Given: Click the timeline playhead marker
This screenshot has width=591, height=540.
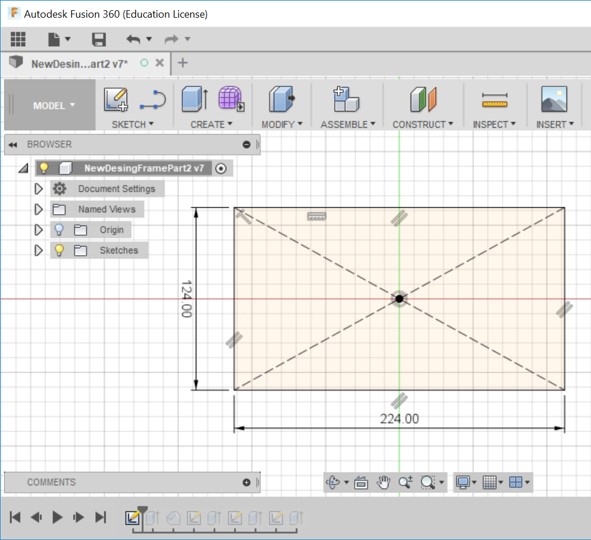Looking at the screenshot, I should click(142, 510).
